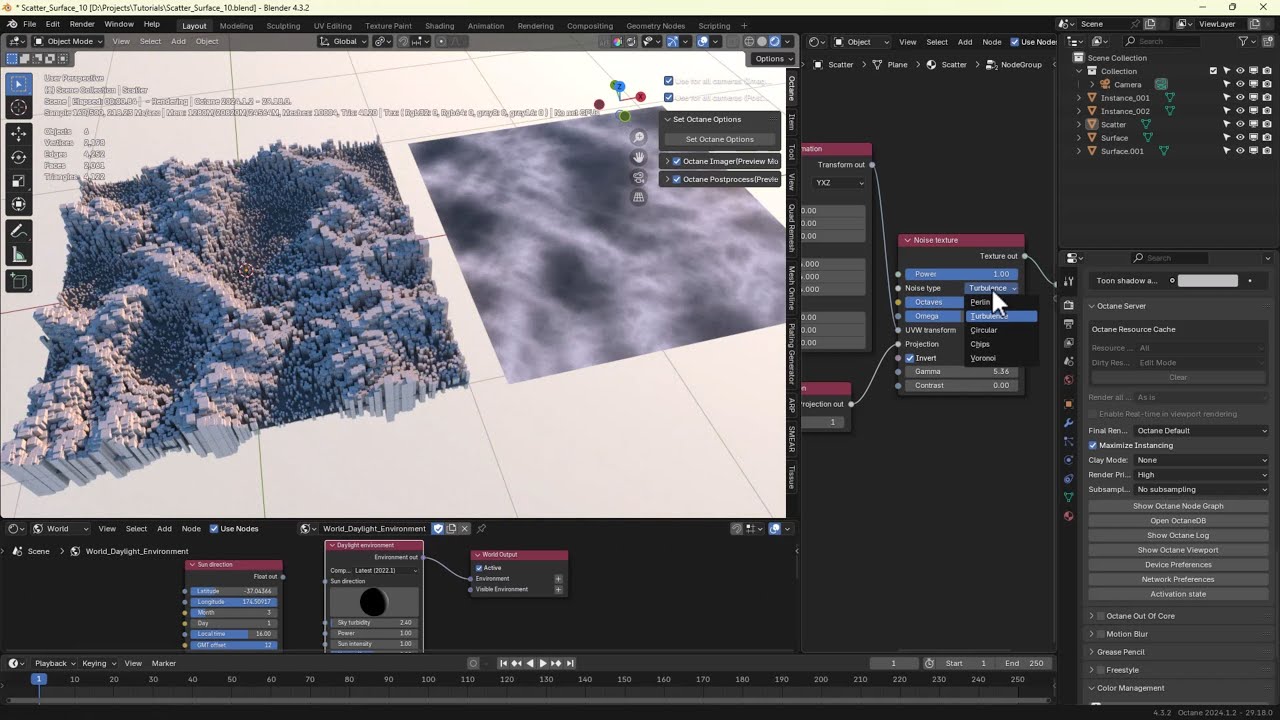Choose Voronoi from noise type list
The height and width of the screenshot is (720, 1280).
(x=1000, y=358)
